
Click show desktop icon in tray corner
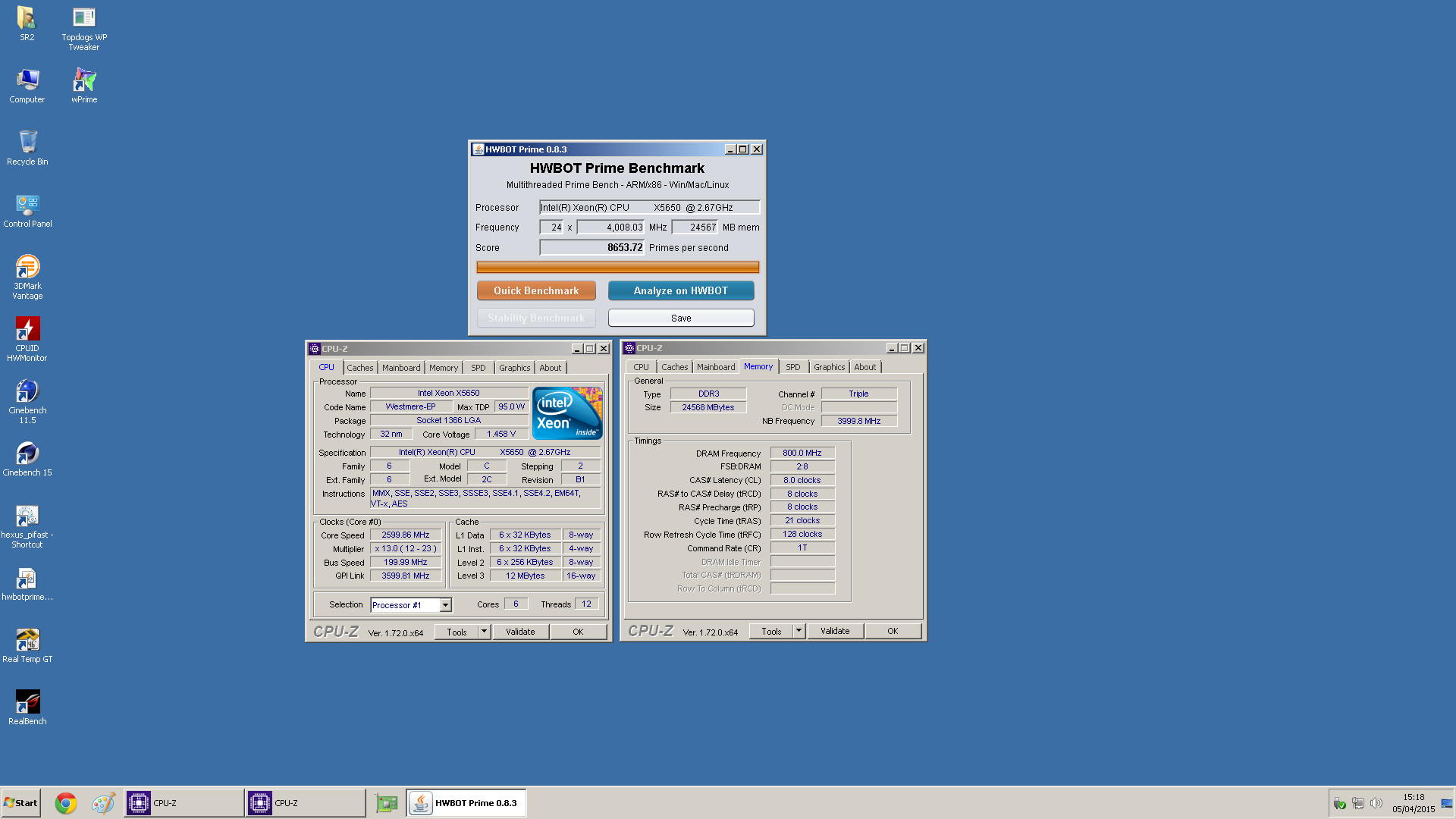[x=1447, y=803]
